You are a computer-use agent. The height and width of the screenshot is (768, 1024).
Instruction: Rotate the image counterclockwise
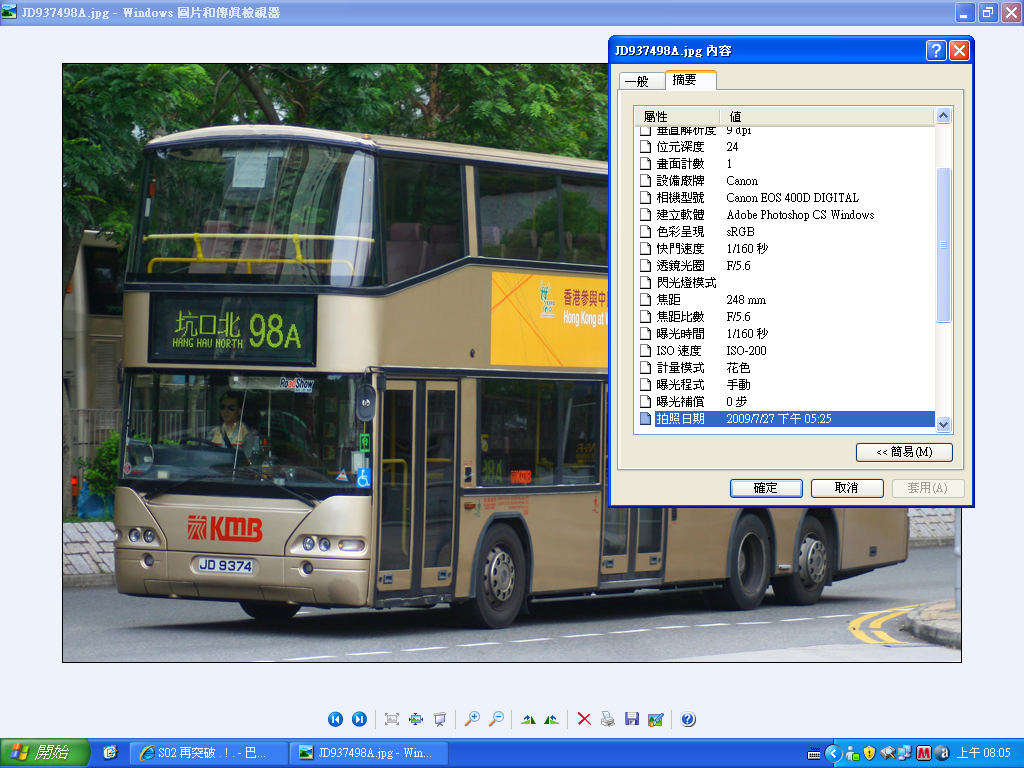(552, 719)
